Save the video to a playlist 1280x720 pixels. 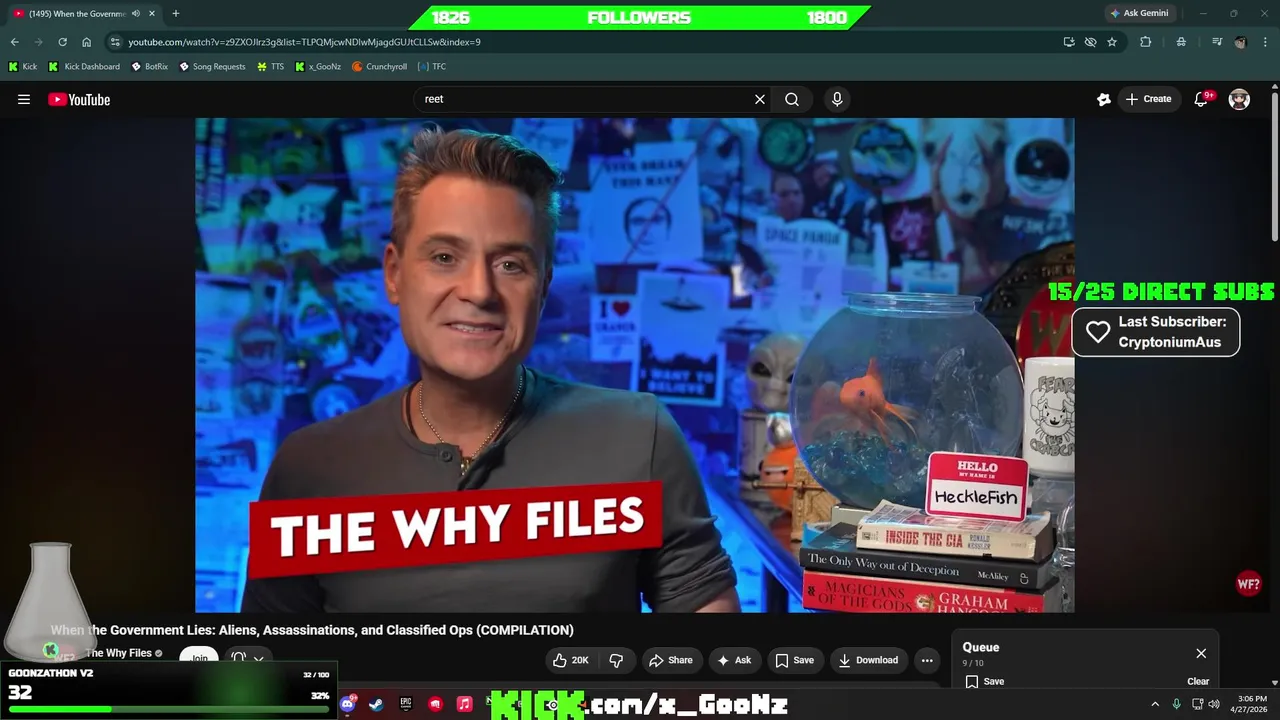pos(795,660)
